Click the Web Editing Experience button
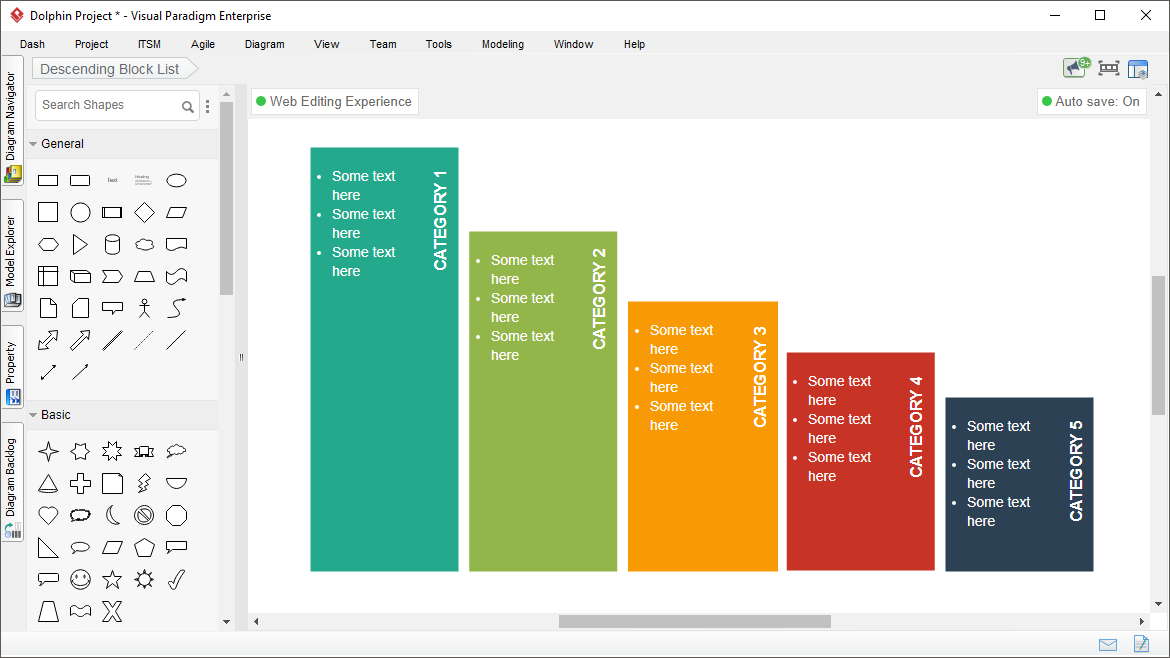 (334, 101)
